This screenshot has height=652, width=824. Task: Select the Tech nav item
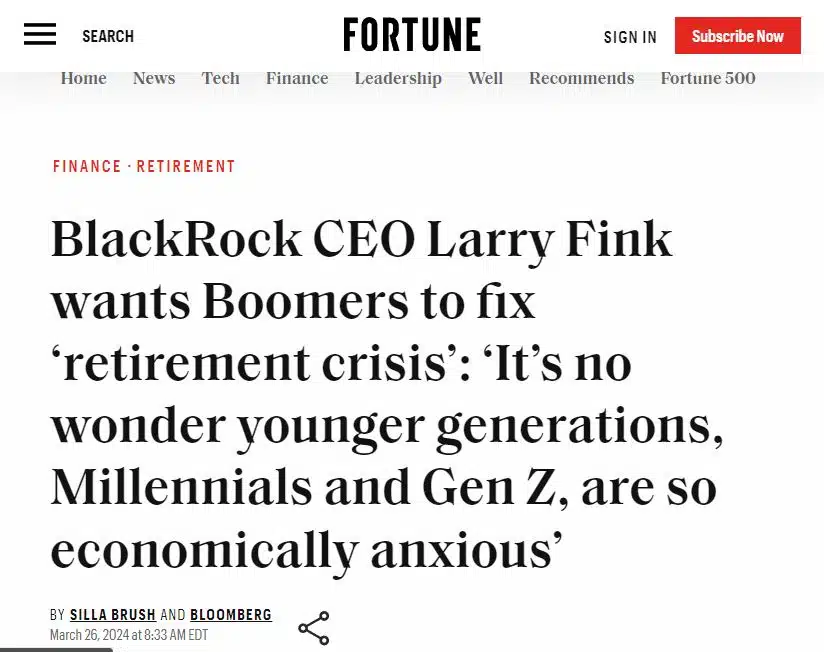(x=221, y=78)
